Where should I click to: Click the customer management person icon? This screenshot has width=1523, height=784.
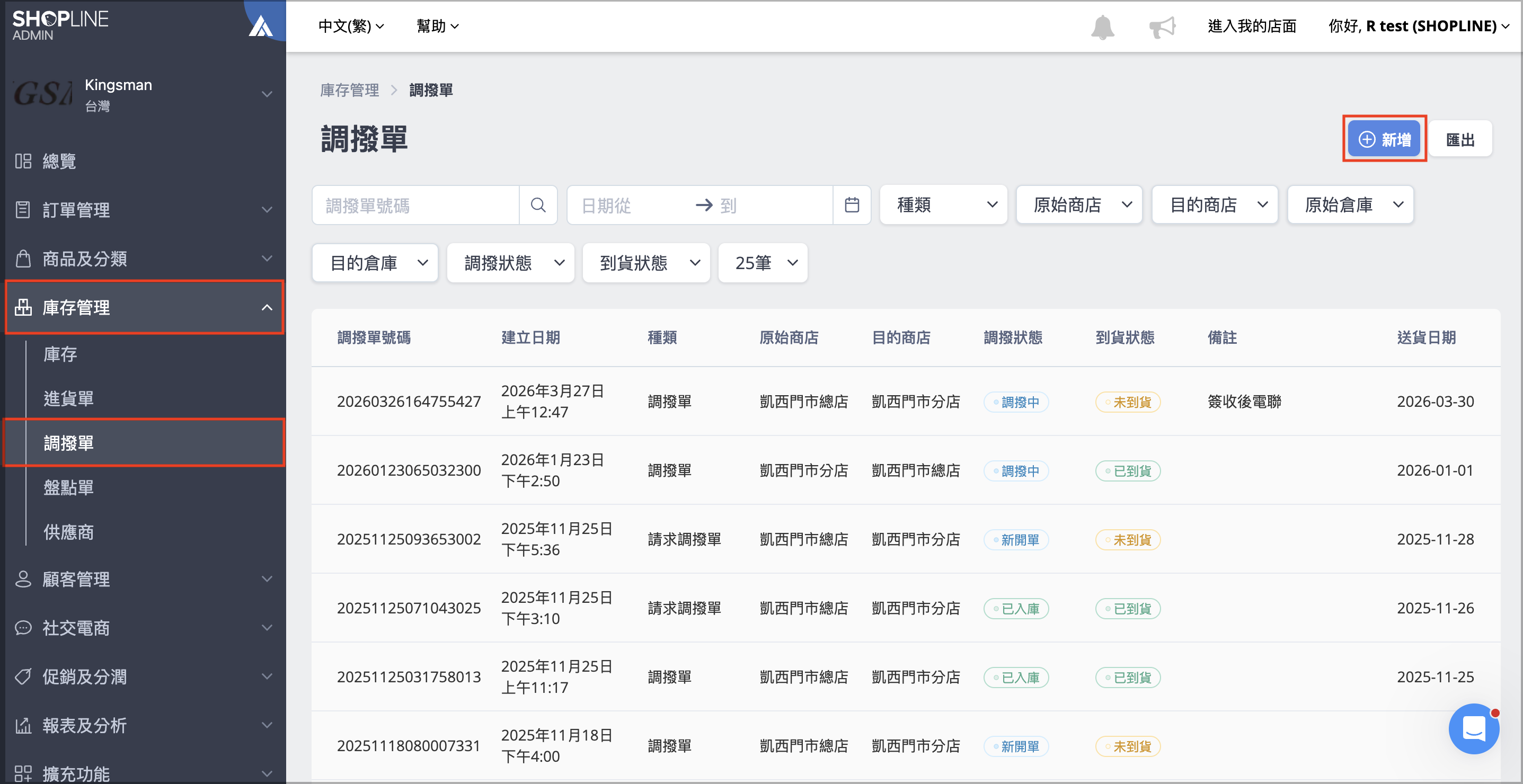click(x=23, y=578)
